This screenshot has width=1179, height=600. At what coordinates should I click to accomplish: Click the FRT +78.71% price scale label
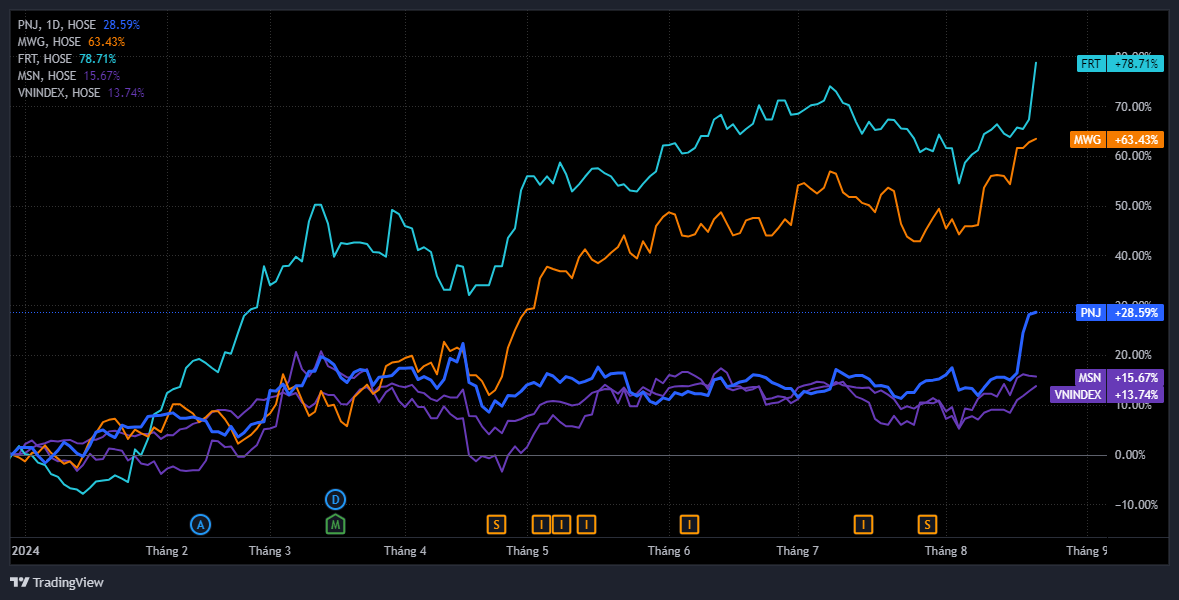tap(1120, 64)
